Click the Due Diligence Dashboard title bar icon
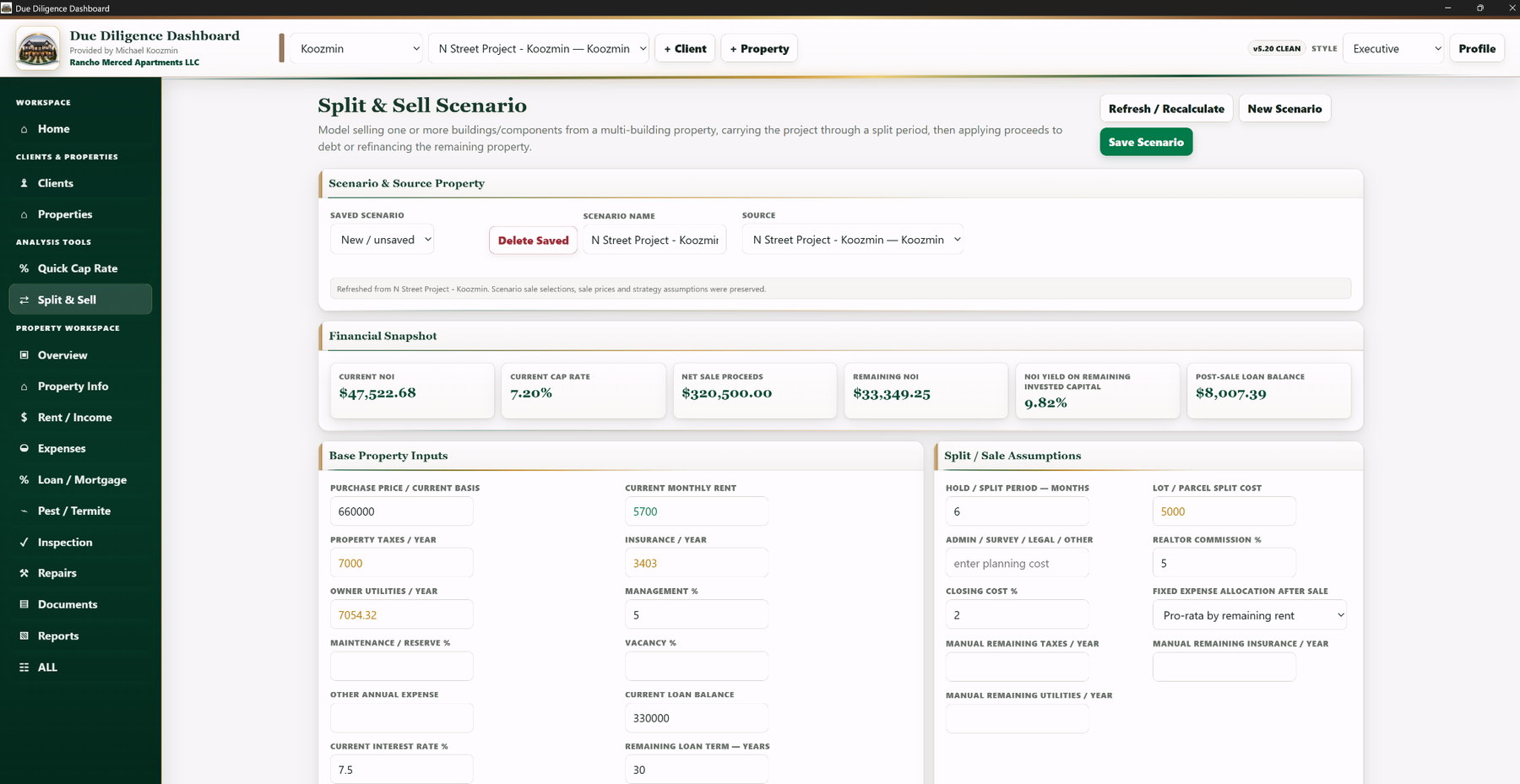Image resolution: width=1520 pixels, height=784 pixels. 7,8
